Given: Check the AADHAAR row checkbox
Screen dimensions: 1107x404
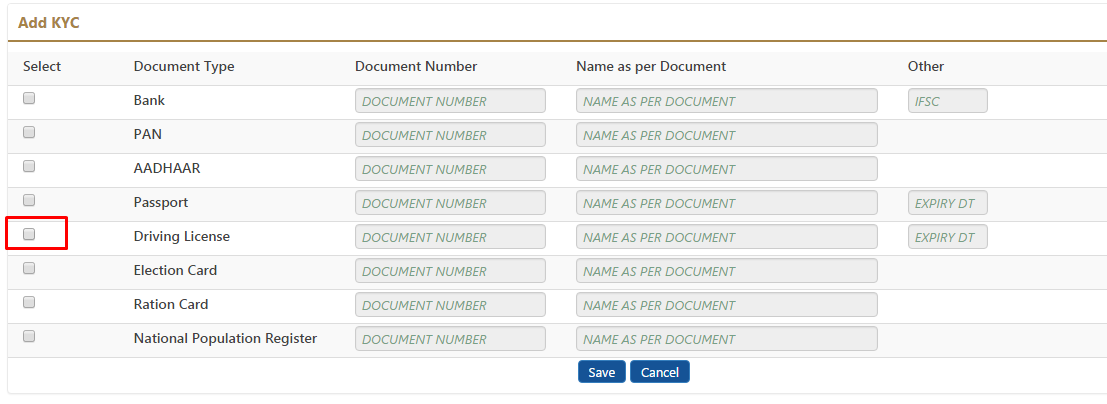Looking at the screenshot, I should (x=29, y=166).
